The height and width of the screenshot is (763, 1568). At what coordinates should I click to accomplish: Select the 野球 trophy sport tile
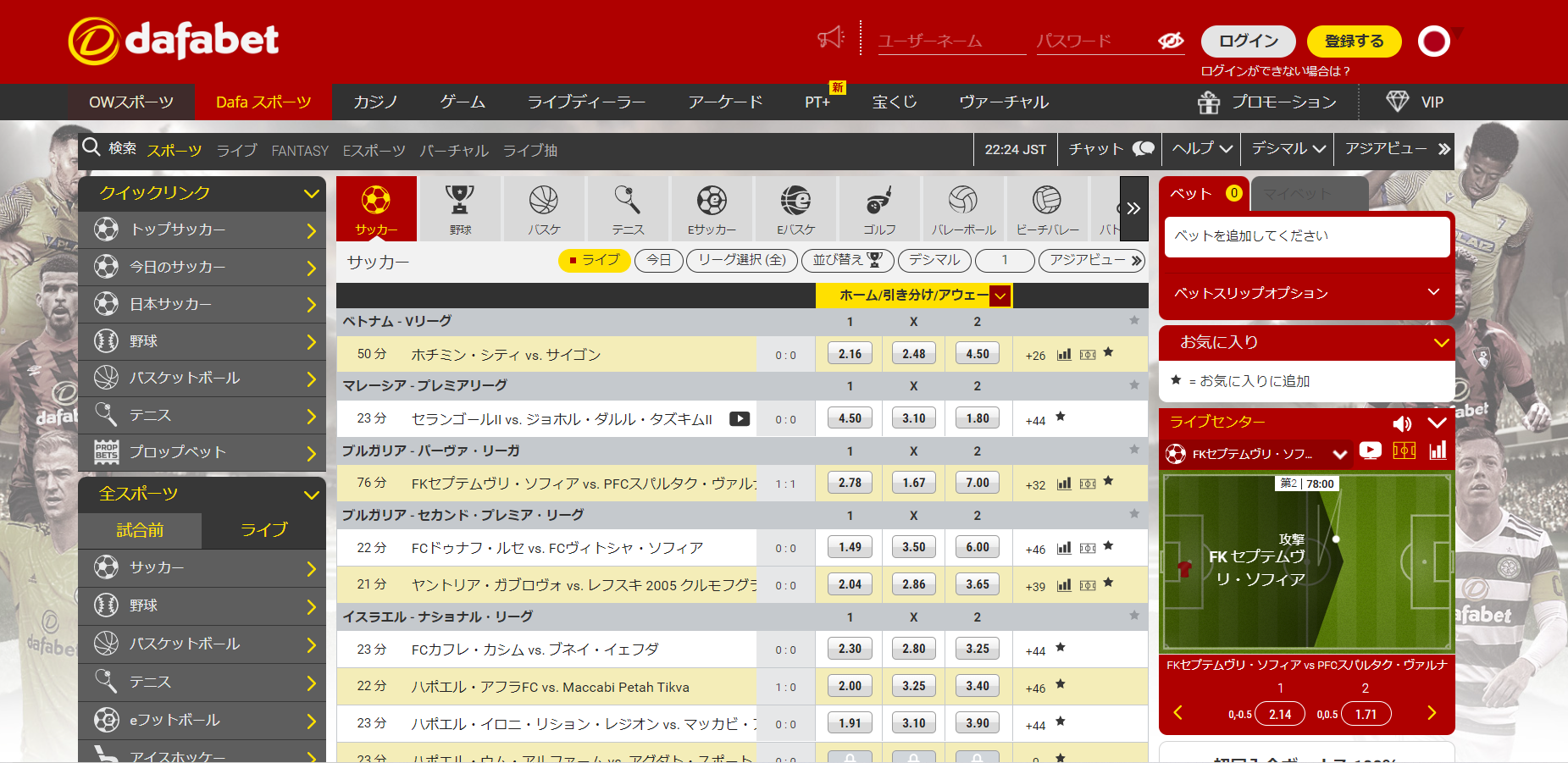click(460, 208)
